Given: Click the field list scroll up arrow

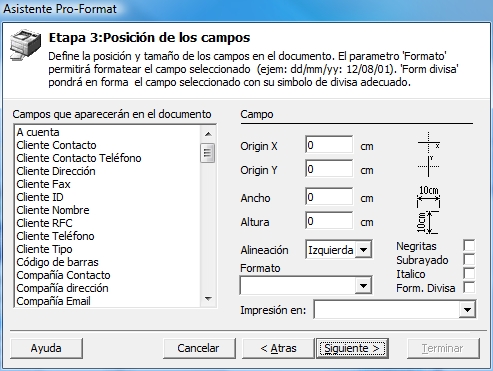Looking at the screenshot, I should [208, 134].
